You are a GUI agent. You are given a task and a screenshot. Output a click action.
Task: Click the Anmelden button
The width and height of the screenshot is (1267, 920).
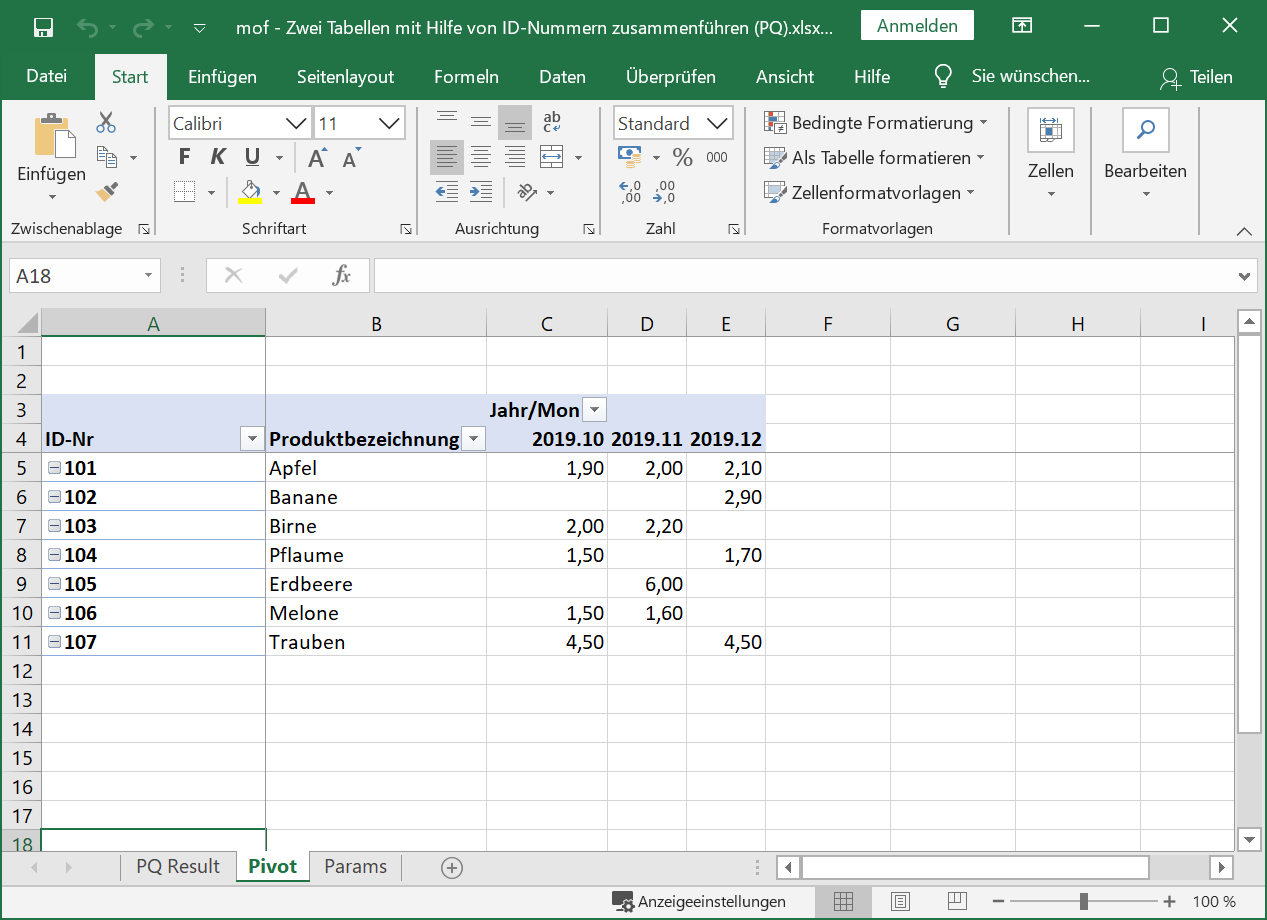click(917, 26)
